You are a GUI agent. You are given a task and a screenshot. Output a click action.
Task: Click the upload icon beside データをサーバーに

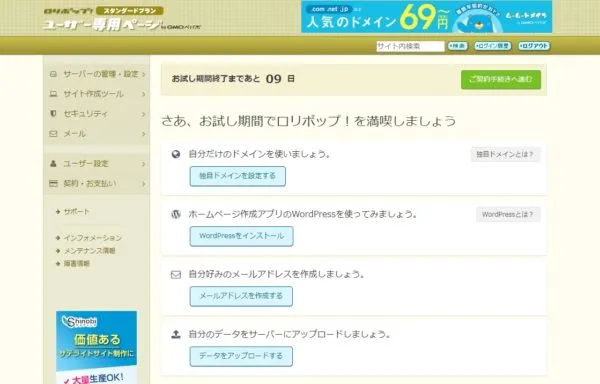point(176,334)
